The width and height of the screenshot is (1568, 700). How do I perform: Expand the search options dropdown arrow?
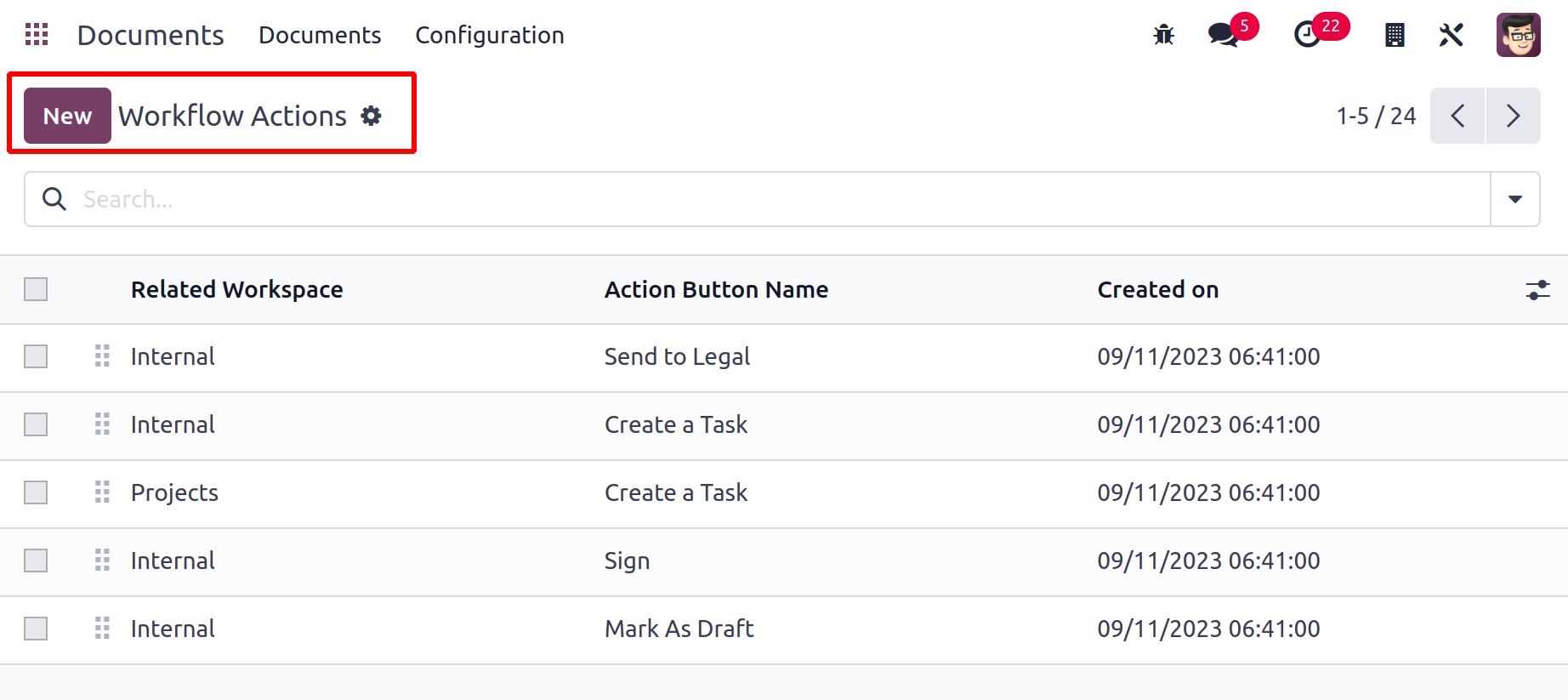tap(1514, 199)
